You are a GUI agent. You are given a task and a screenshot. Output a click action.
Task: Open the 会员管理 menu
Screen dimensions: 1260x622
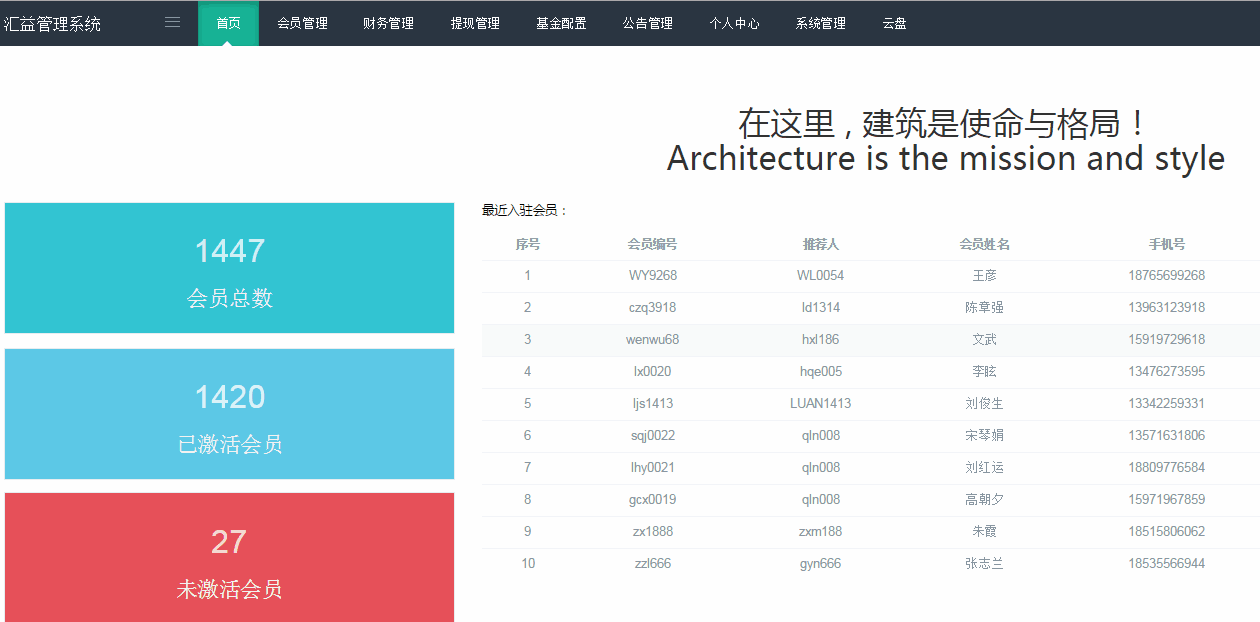[x=302, y=23]
